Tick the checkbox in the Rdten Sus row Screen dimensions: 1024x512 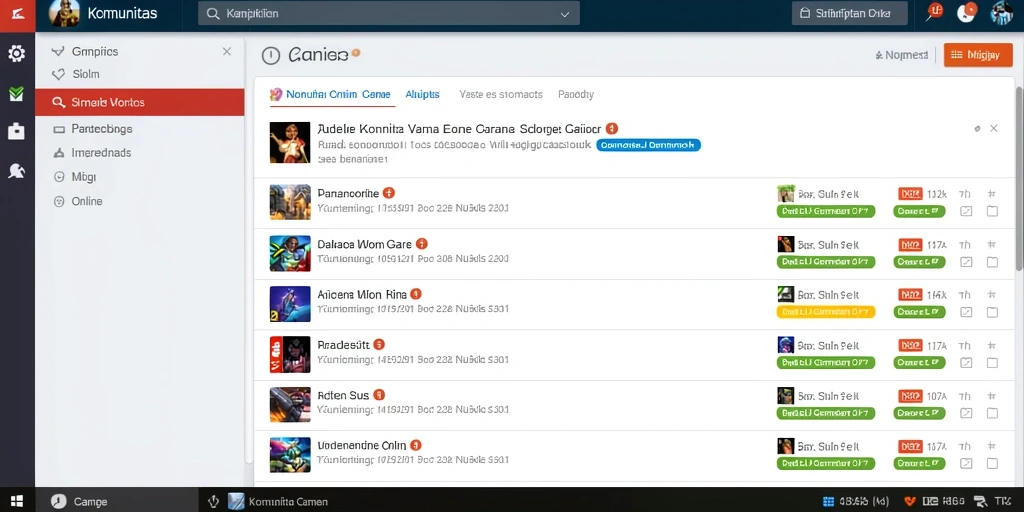click(992, 413)
